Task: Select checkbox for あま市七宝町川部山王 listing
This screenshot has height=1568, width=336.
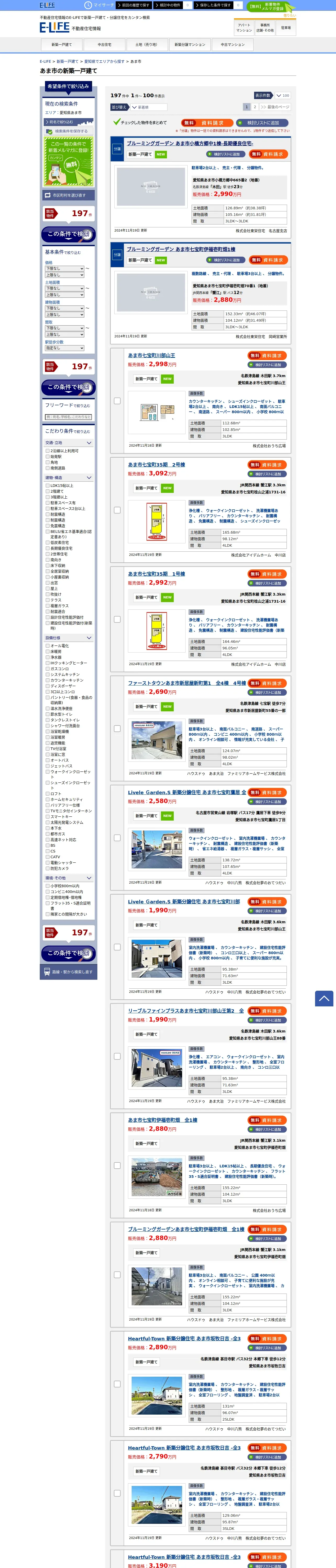Action: coord(117,401)
